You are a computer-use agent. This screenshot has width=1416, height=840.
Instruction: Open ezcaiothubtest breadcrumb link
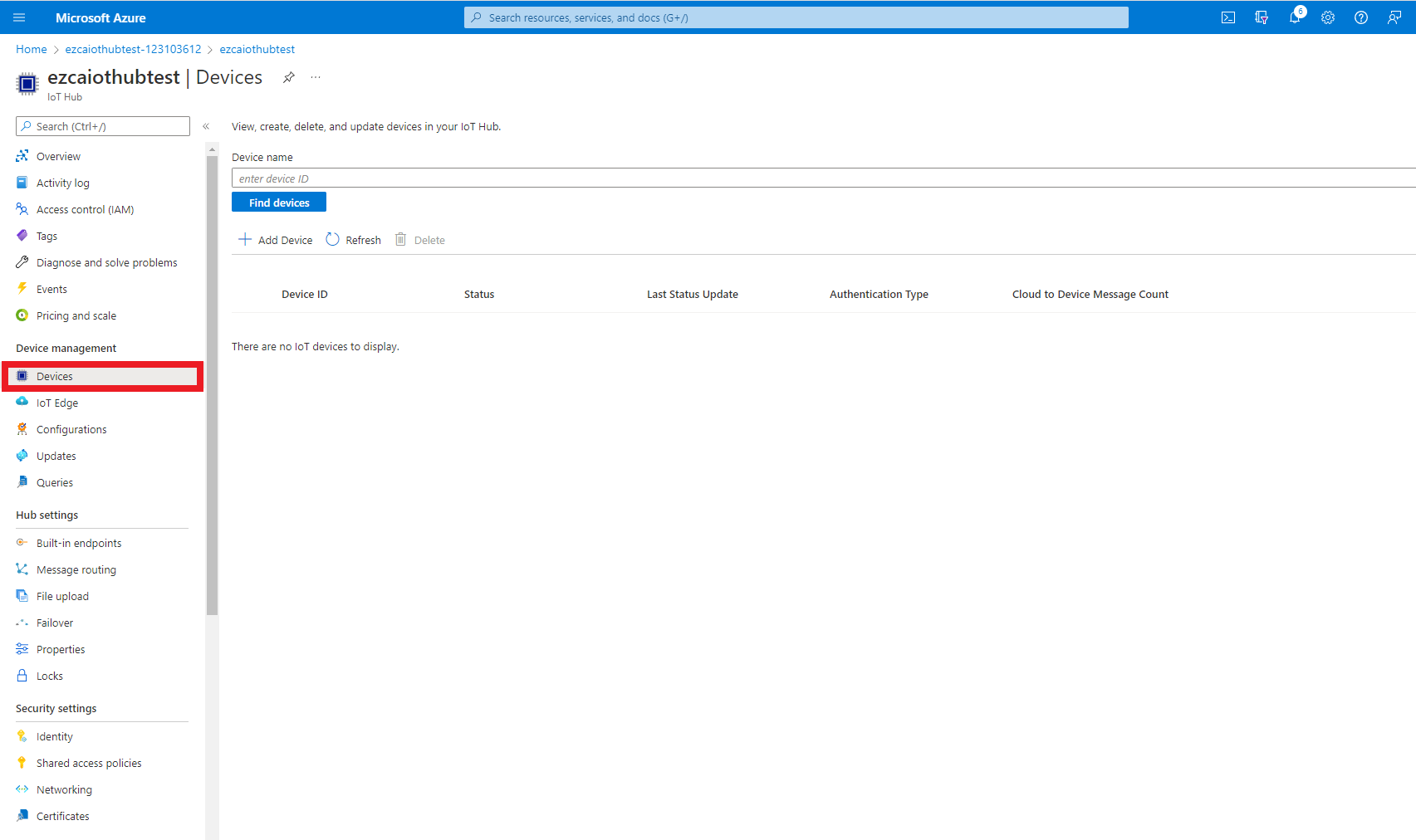(x=257, y=49)
